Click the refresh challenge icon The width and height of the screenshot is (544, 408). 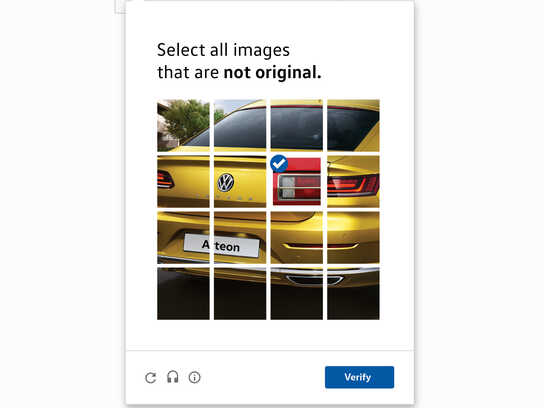point(151,377)
